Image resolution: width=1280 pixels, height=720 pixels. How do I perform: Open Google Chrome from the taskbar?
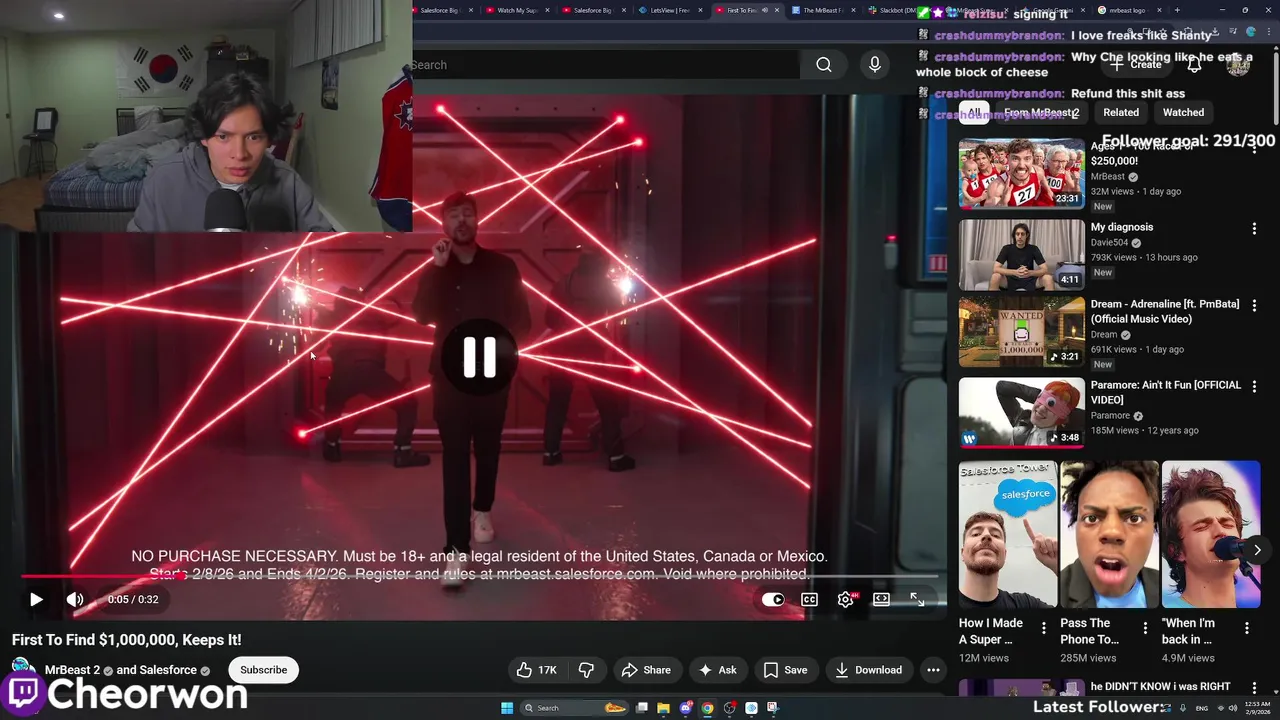(x=707, y=708)
